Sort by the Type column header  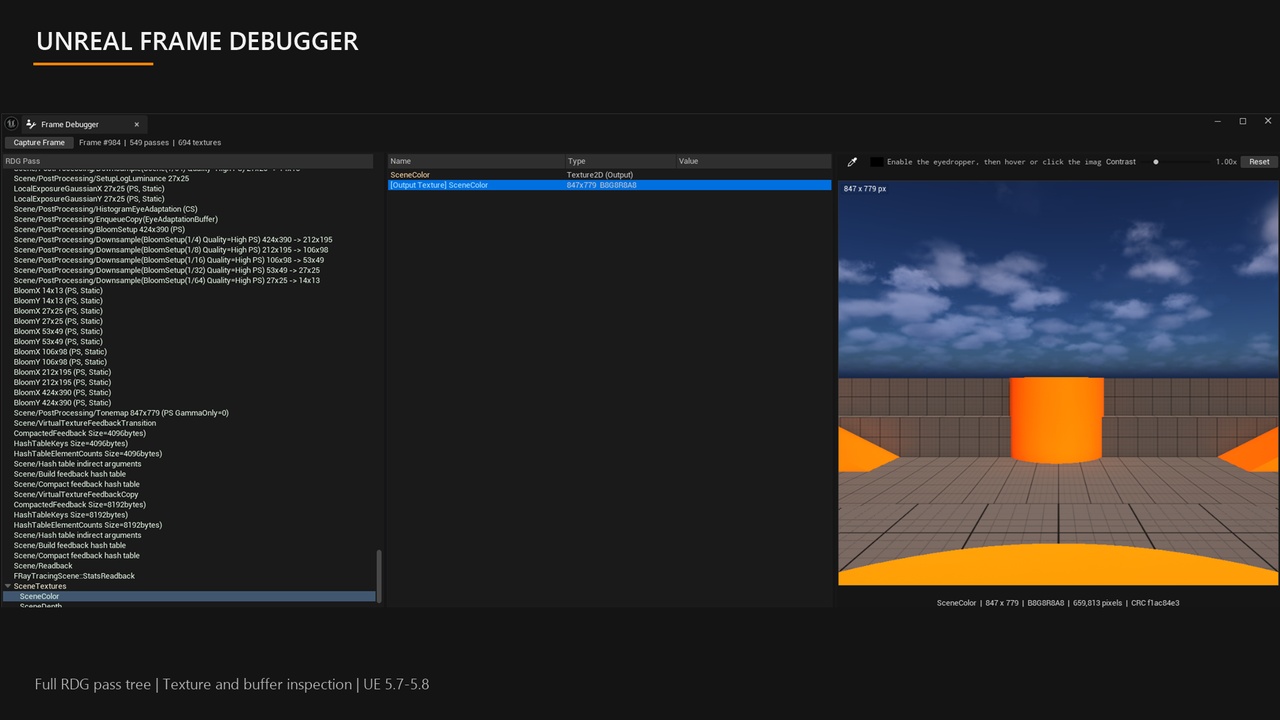click(620, 161)
